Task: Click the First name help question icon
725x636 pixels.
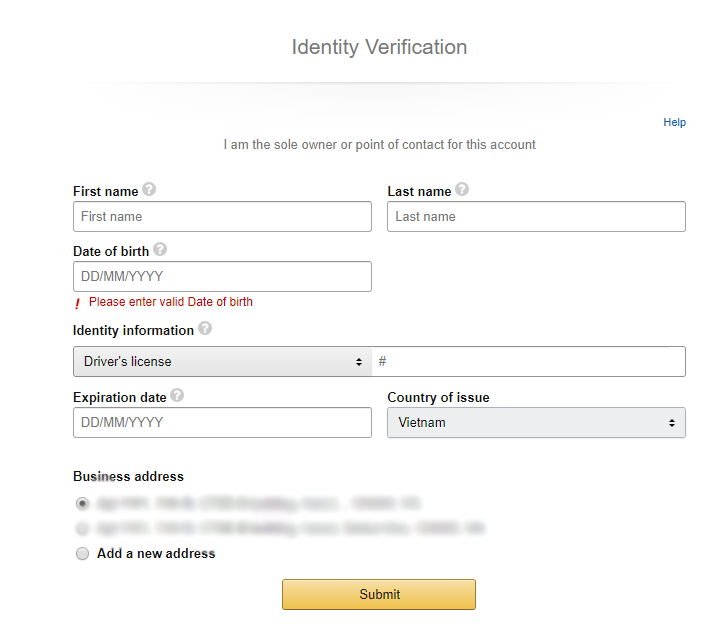Action: (149, 190)
